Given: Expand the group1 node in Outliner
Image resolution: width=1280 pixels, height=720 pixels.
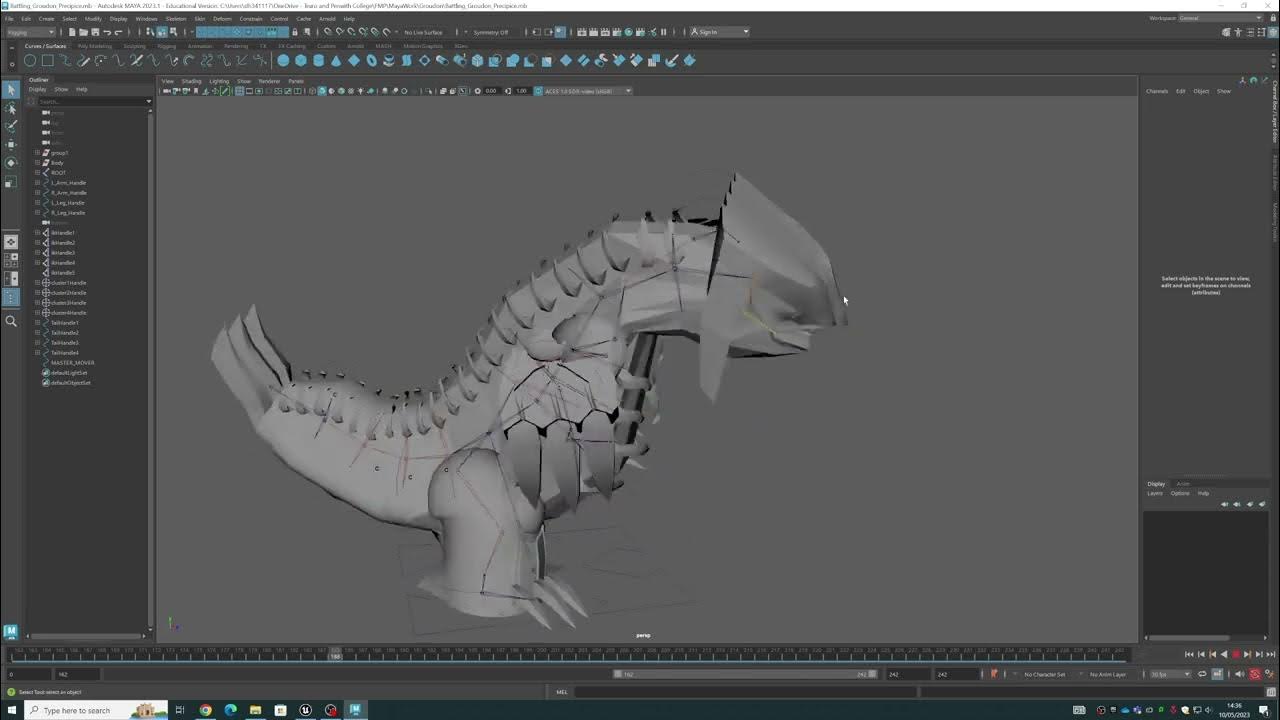Looking at the screenshot, I should pyautogui.click(x=37, y=153).
